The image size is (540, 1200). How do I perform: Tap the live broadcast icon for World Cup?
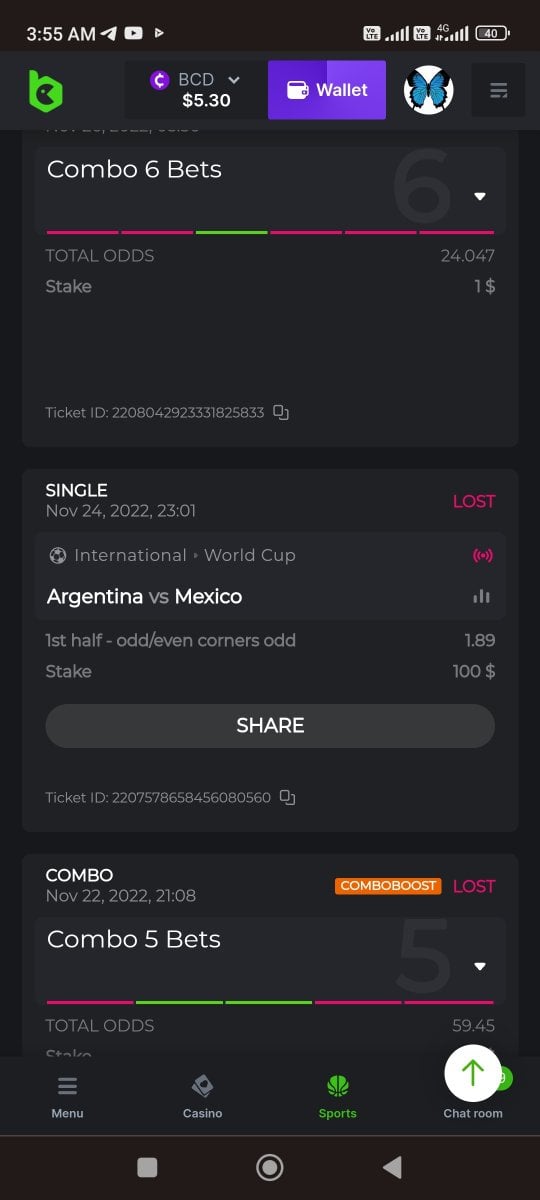click(x=482, y=555)
